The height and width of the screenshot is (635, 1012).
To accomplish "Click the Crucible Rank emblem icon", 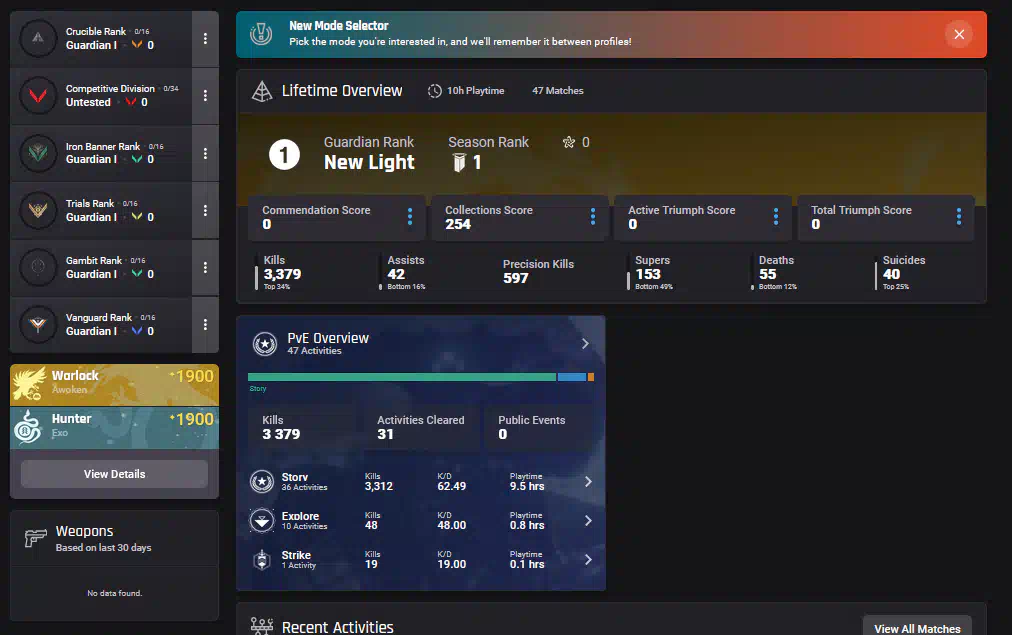I will [x=38, y=38].
